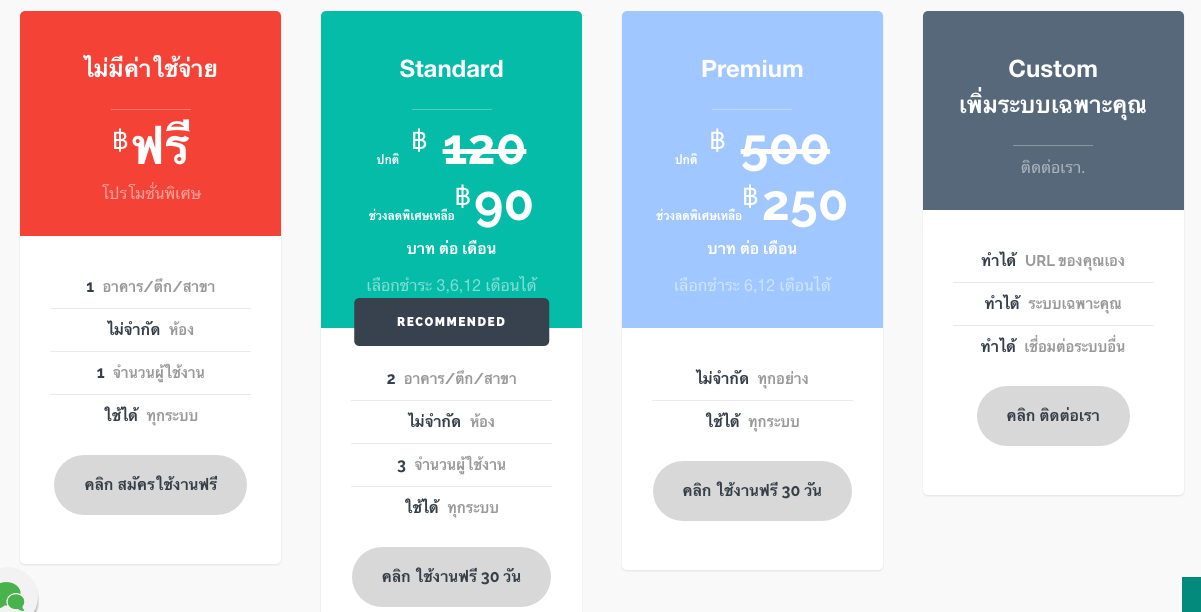Click the discounted price 90 on Standard
The width and height of the screenshot is (1201, 612).
pos(503,207)
